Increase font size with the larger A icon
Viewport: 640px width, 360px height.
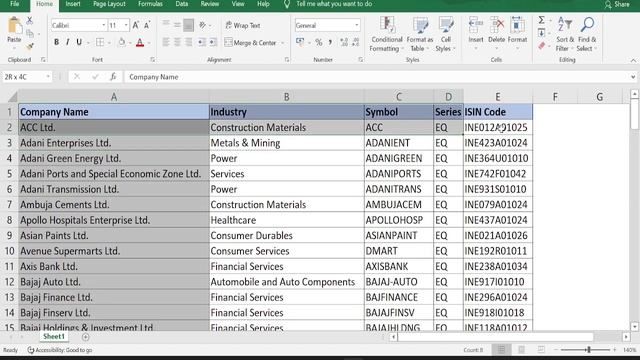pos(136,25)
